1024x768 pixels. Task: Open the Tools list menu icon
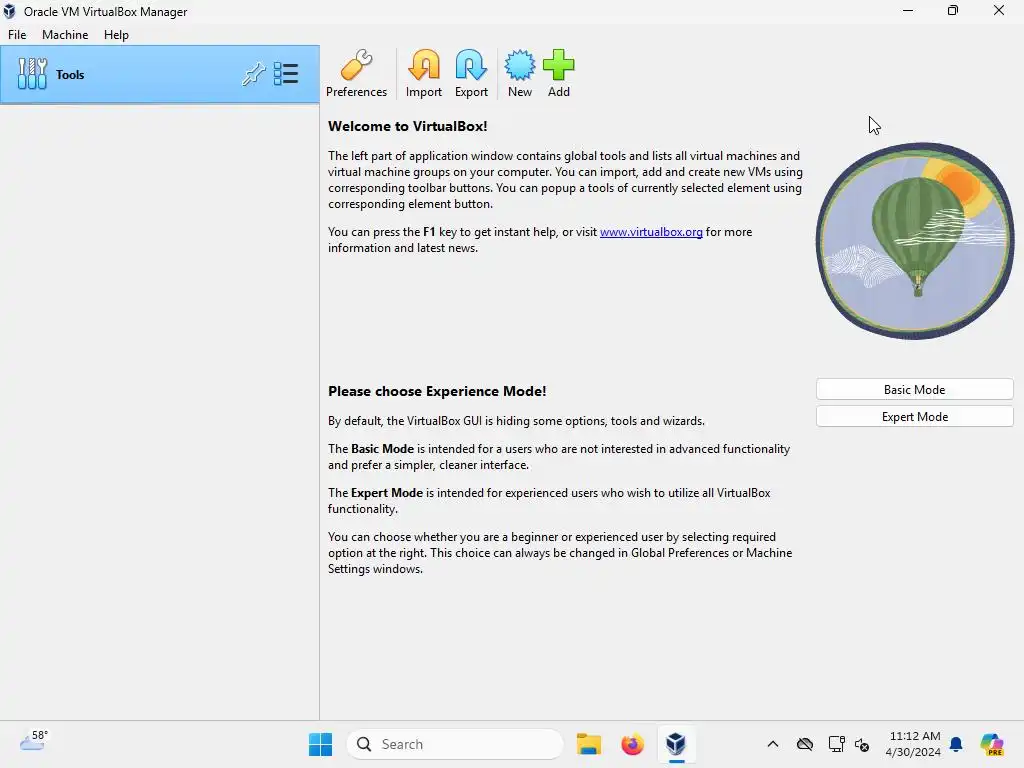286,74
